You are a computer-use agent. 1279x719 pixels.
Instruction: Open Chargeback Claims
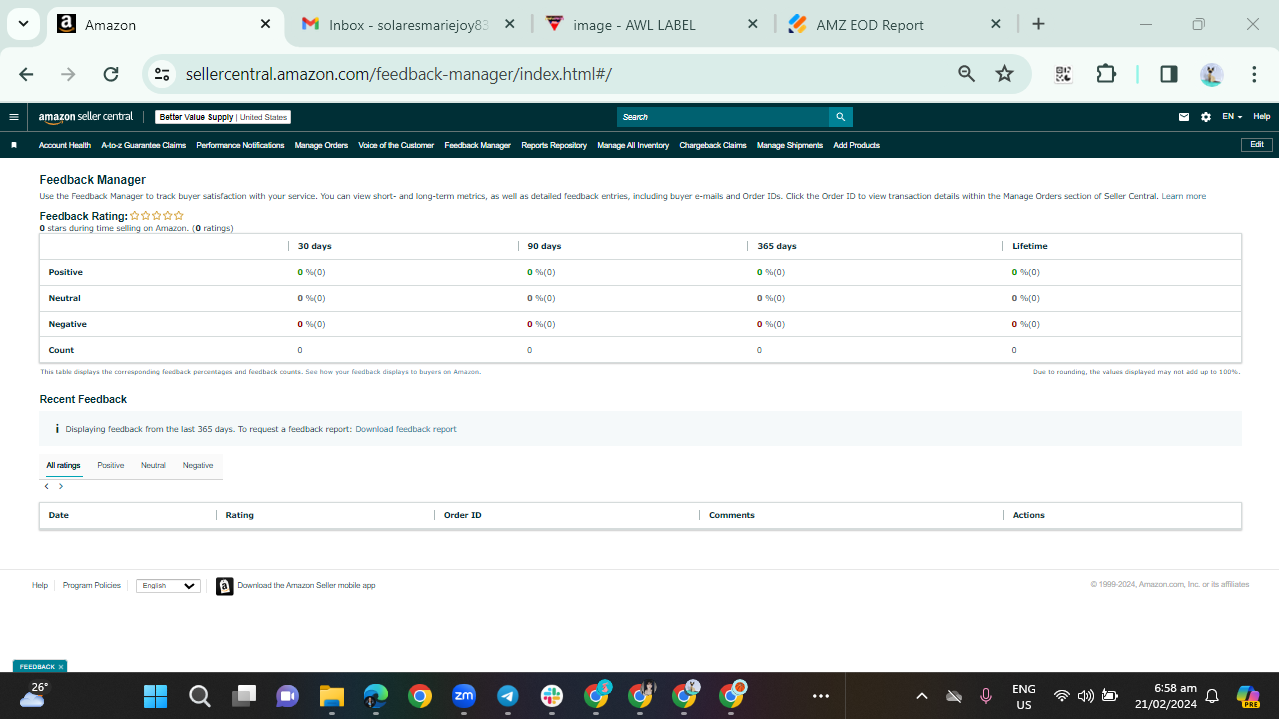click(x=713, y=146)
